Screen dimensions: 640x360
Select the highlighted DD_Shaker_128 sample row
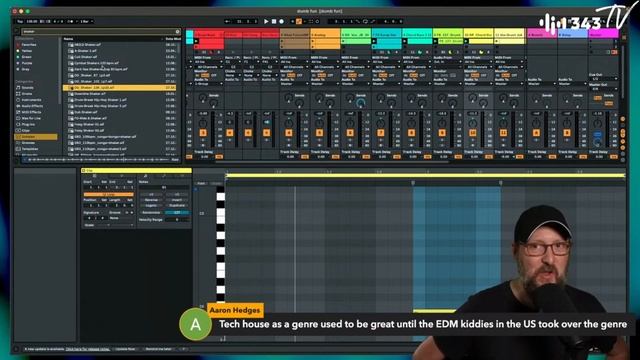(x=120, y=88)
